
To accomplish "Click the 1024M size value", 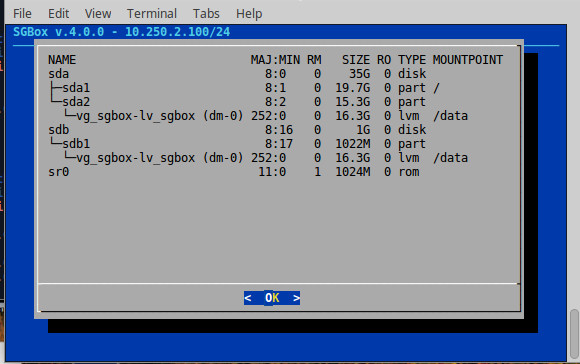I will pos(352,172).
